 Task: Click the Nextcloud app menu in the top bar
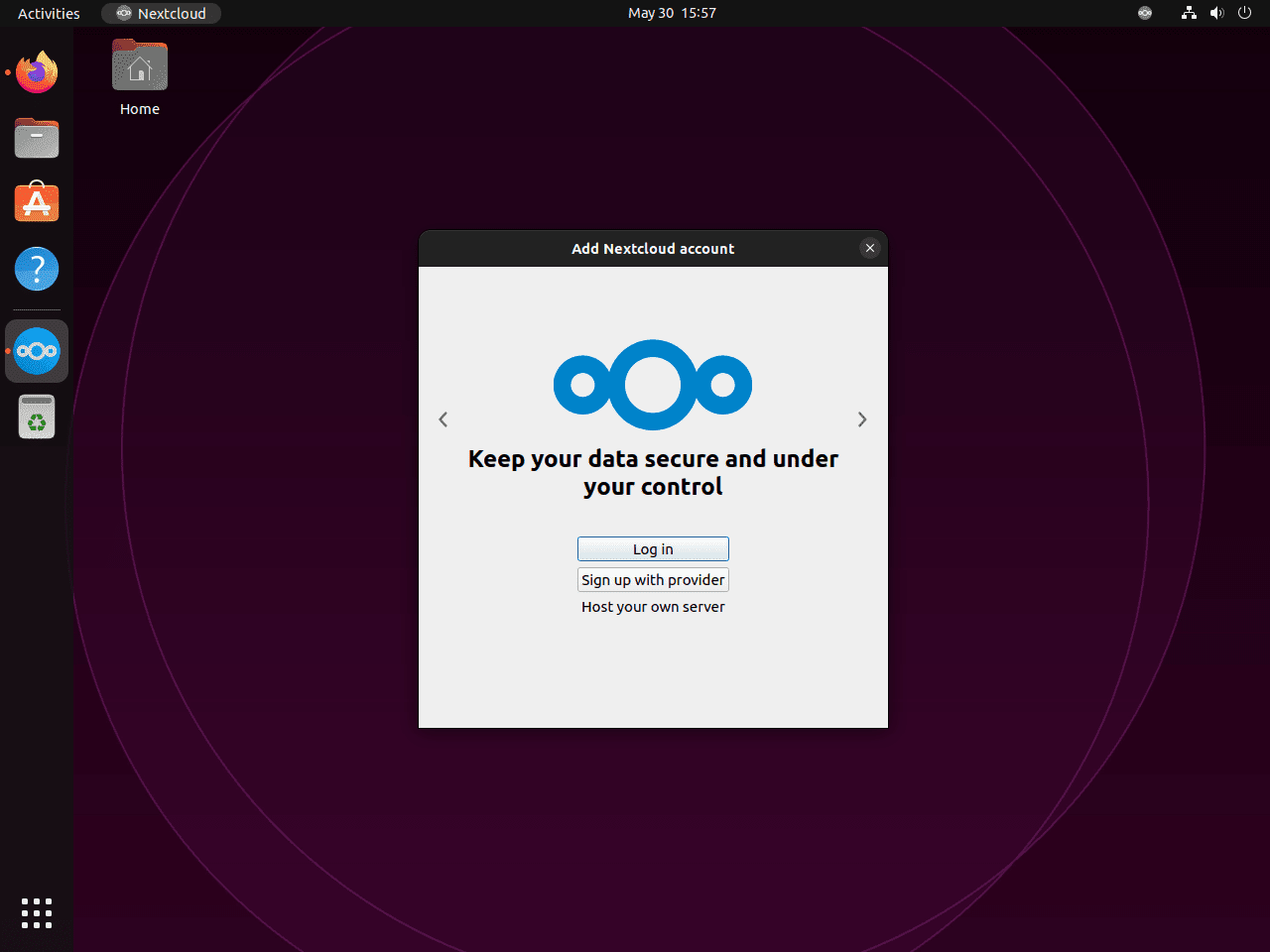coord(161,13)
